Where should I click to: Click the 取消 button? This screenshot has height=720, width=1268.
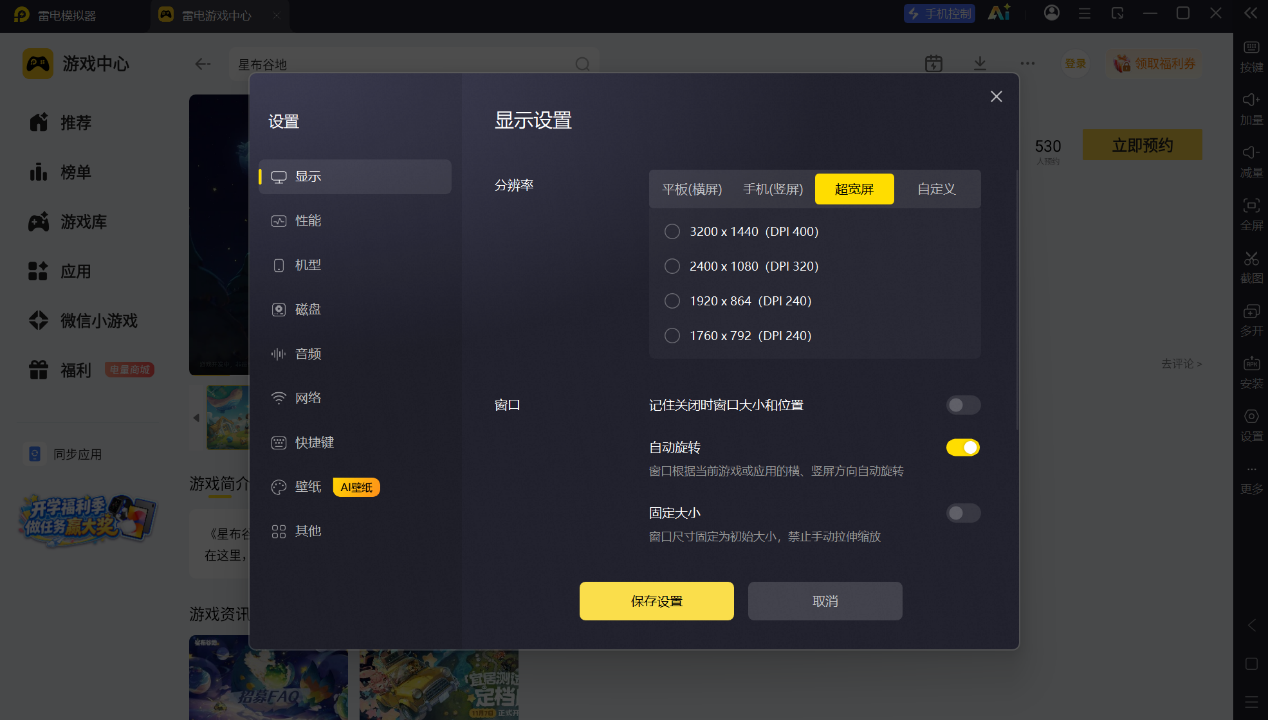coord(825,601)
